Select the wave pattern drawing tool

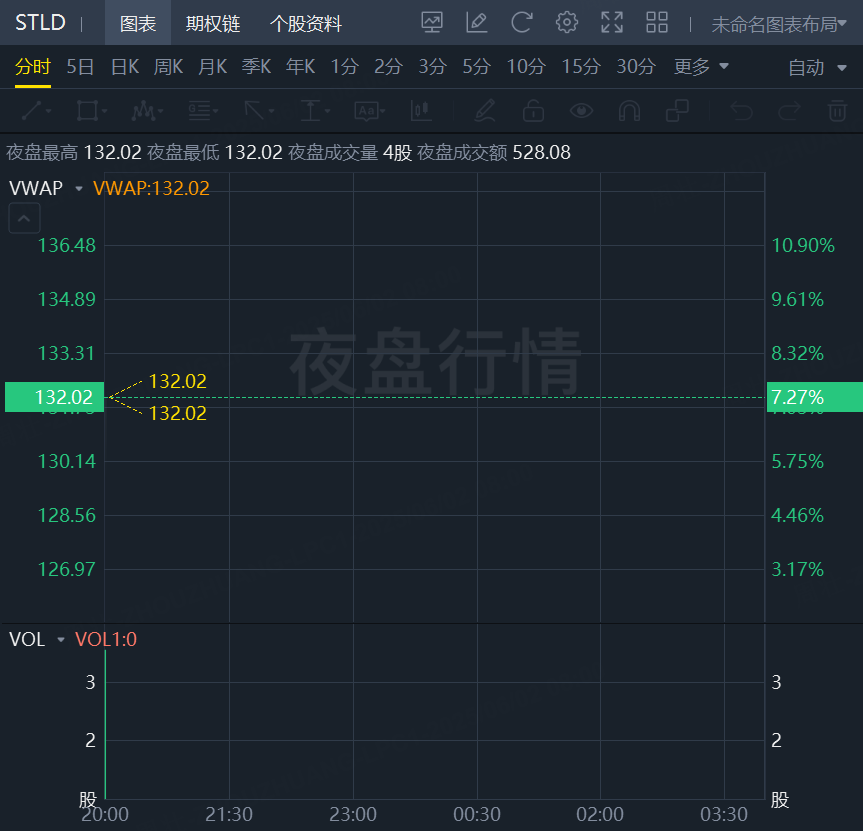click(143, 111)
